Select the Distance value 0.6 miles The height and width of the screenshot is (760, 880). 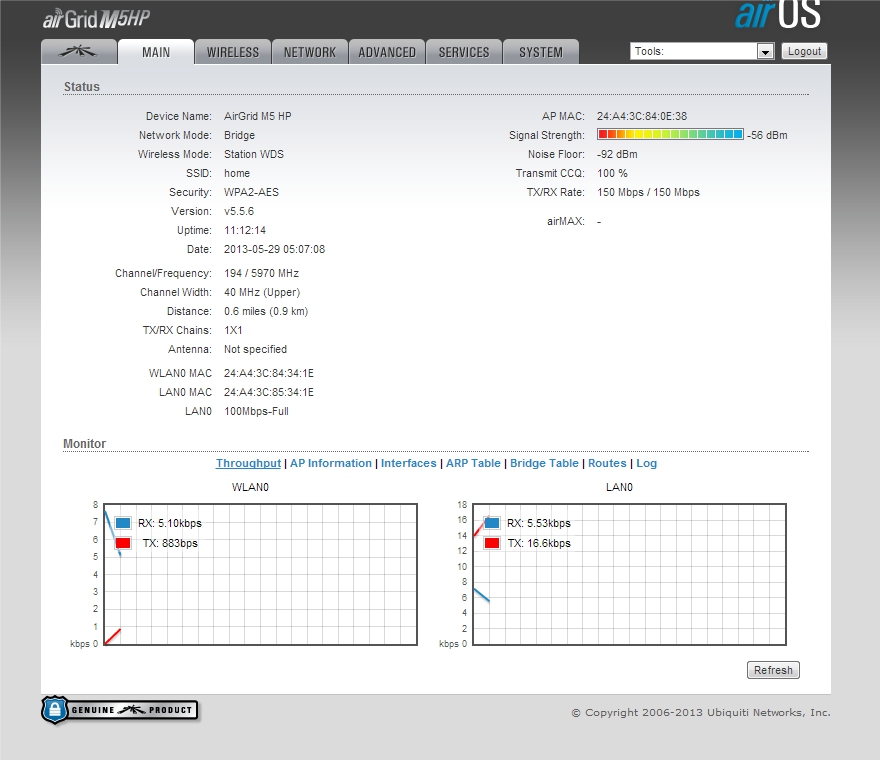pos(266,312)
